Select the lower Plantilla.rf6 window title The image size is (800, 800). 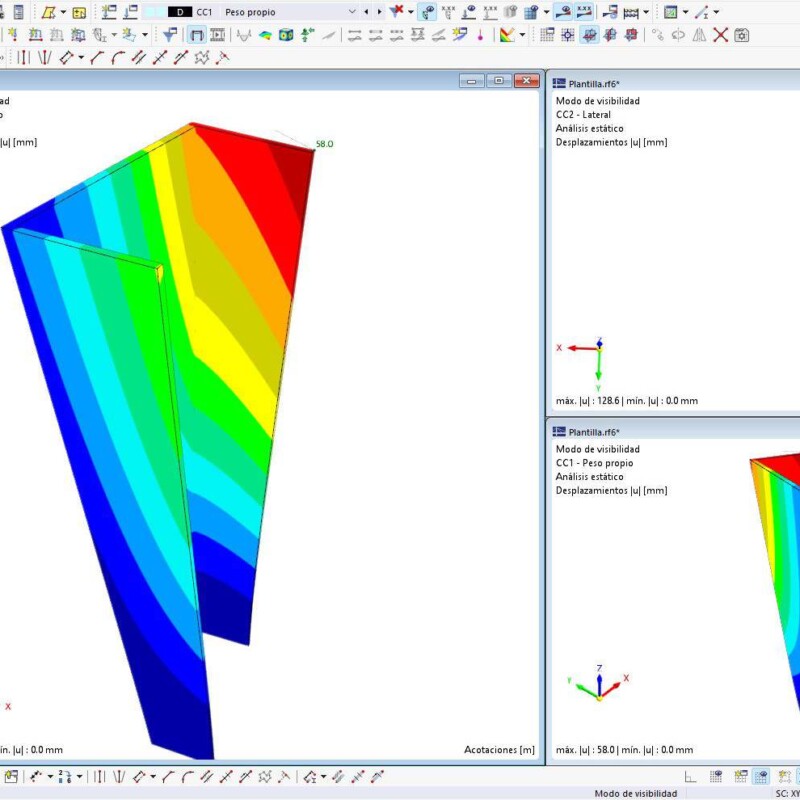click(x=594, y=432)
